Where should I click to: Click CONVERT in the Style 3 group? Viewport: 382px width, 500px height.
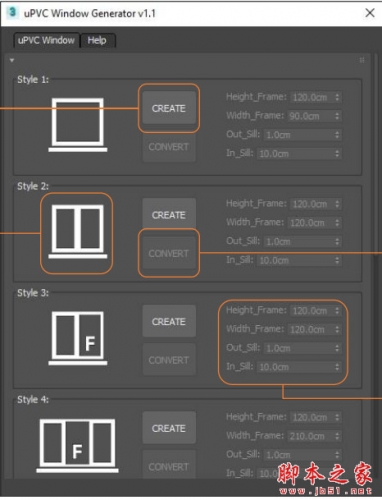pyautogui.click(x=169, y=360)
